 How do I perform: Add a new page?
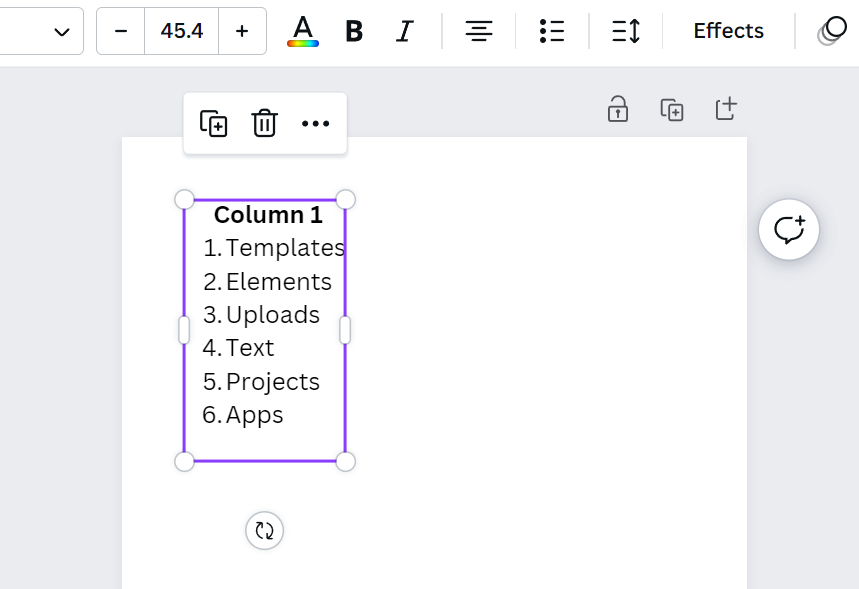pyautogui.click(x=726, y=109)
